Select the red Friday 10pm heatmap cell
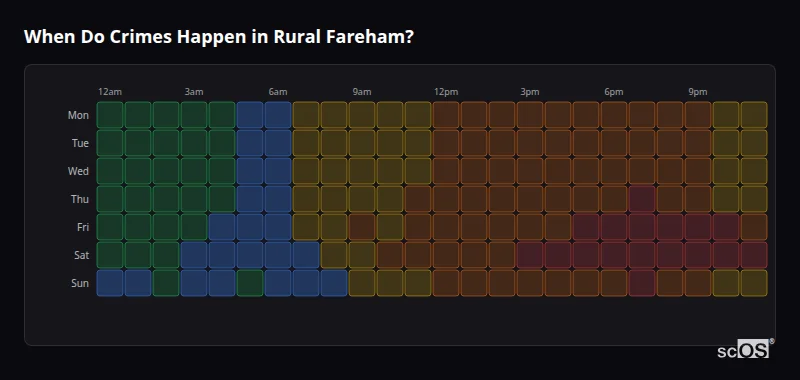Viewport: 800px width, 380px height. click(726, 227)
